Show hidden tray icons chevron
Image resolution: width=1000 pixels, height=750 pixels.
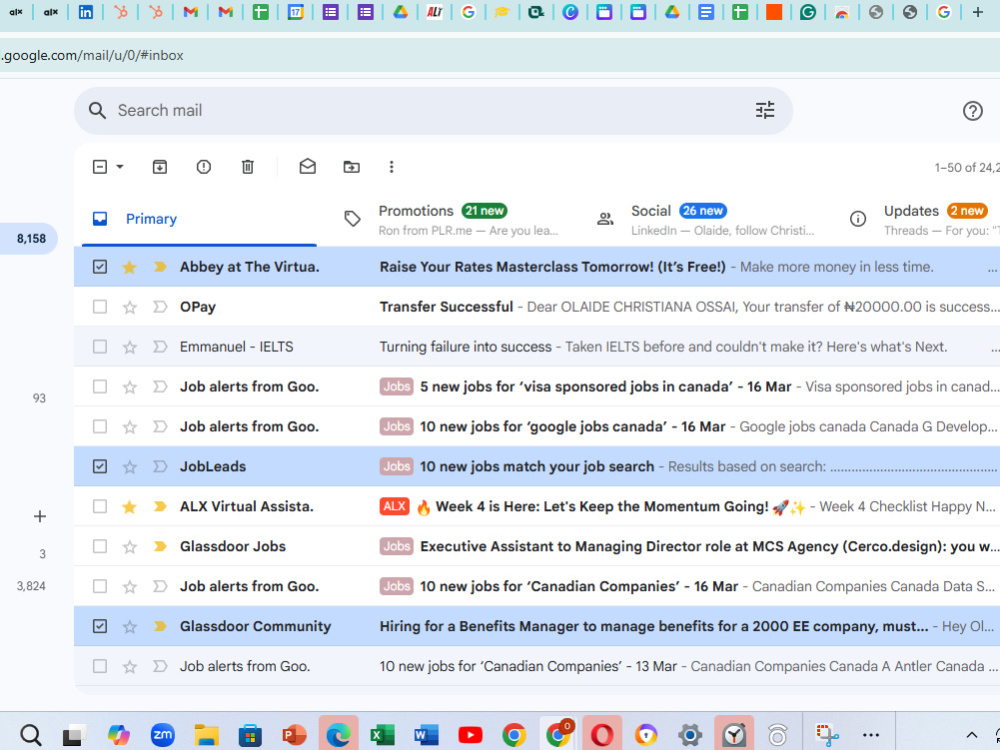tap(971, 735)
